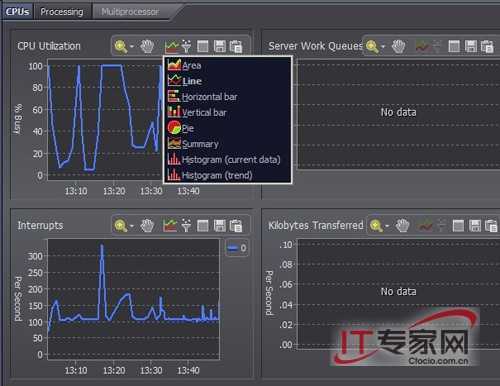The height and width of the screenshot is (386, 500).
Task: Click chart type icon in Interrupts
Action: click(x=170, y=226)
